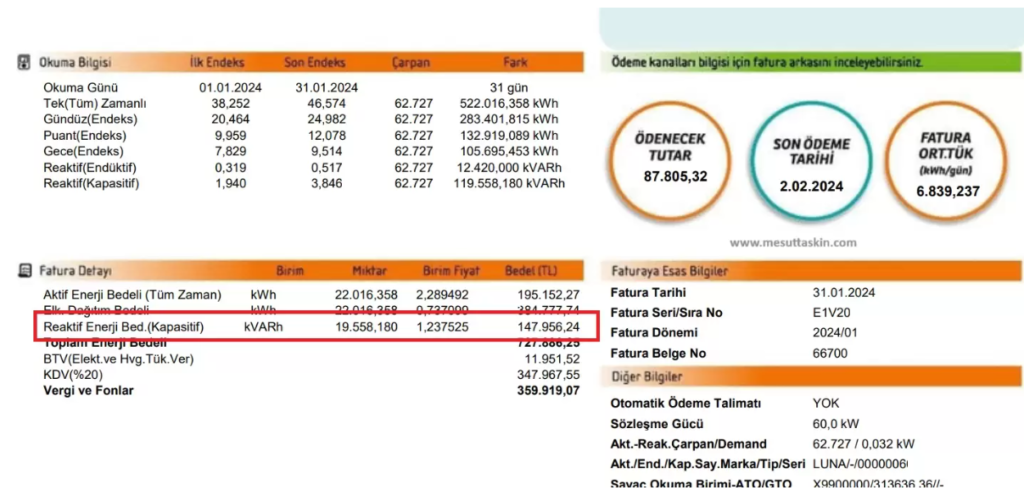Viewport: 1024px width, 501px height.
Task: Click the quantity '19.558,180'
Action: (x=366, y=326)
